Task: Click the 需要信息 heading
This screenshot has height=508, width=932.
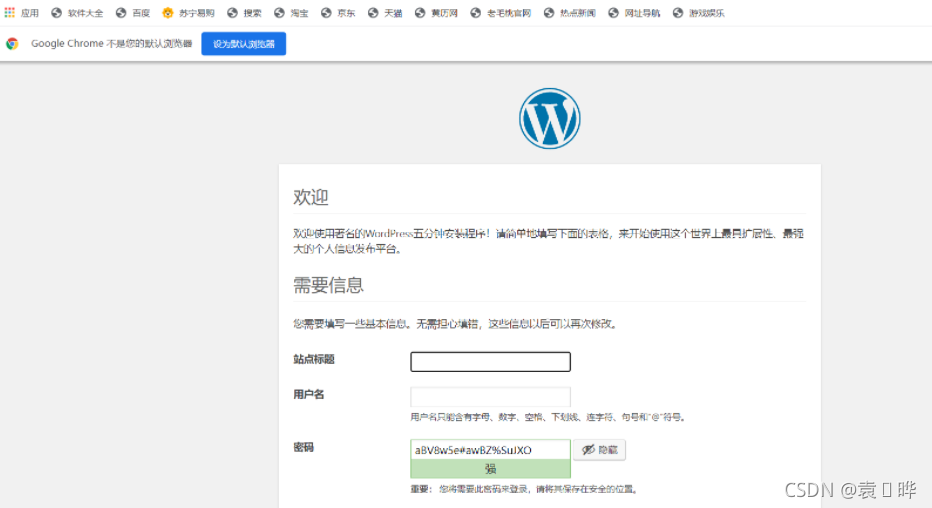Action: point(328,285)
